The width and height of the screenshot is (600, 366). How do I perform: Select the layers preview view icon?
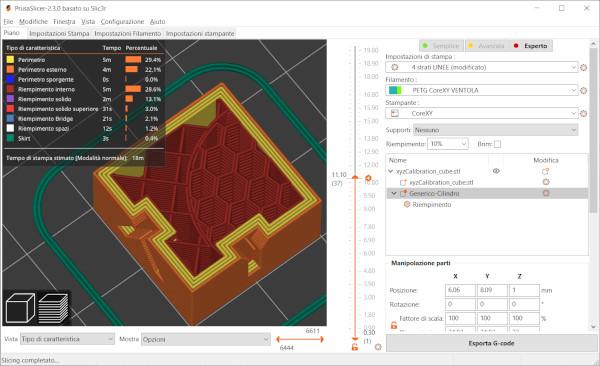(x=53, y=307)
